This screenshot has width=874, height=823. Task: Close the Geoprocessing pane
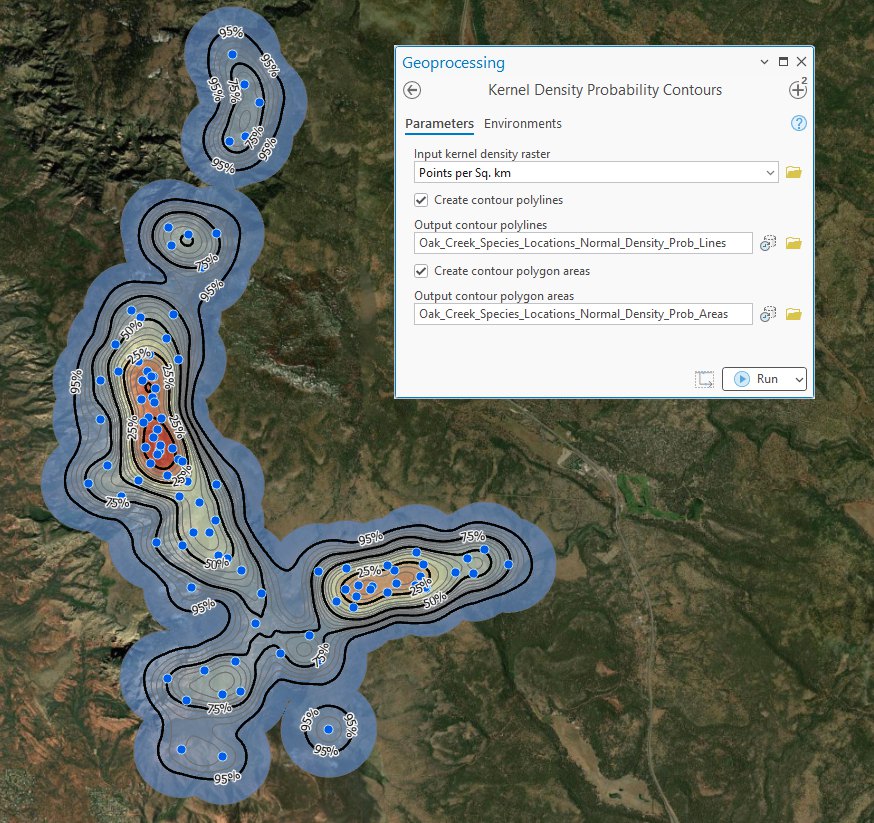(801, 61)
